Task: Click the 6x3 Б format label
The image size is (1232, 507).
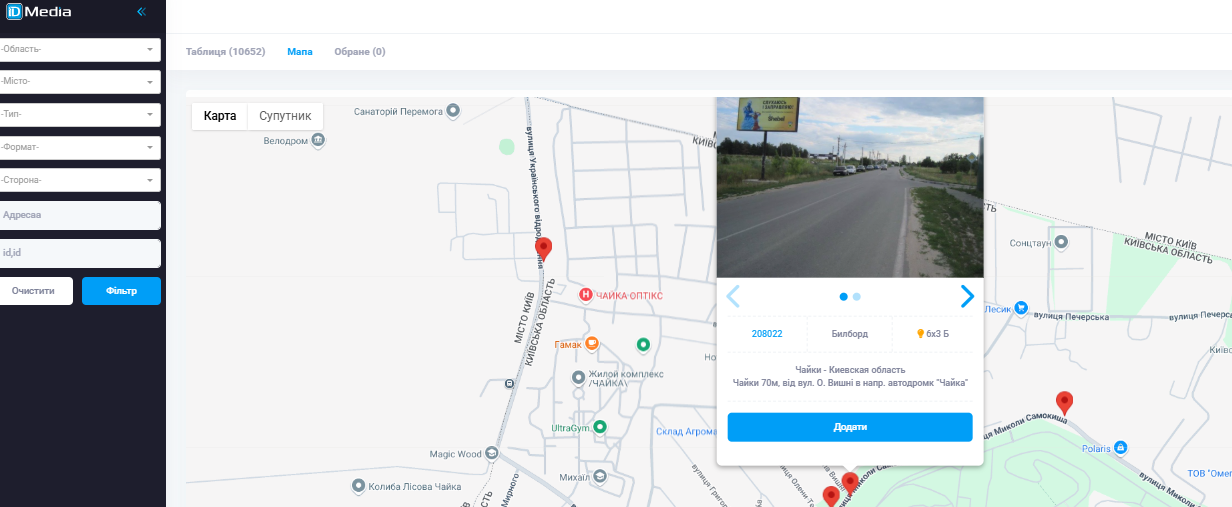Action: (x=933, y=334)
